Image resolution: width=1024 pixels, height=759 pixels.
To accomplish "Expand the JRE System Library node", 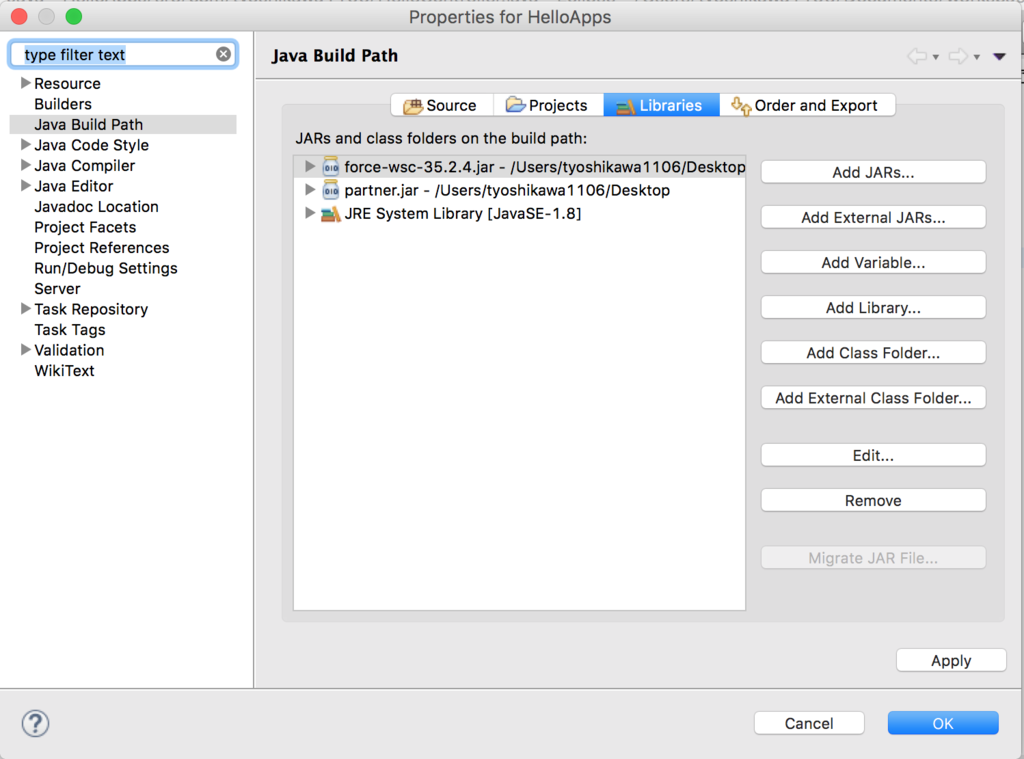I will point(309,212).
